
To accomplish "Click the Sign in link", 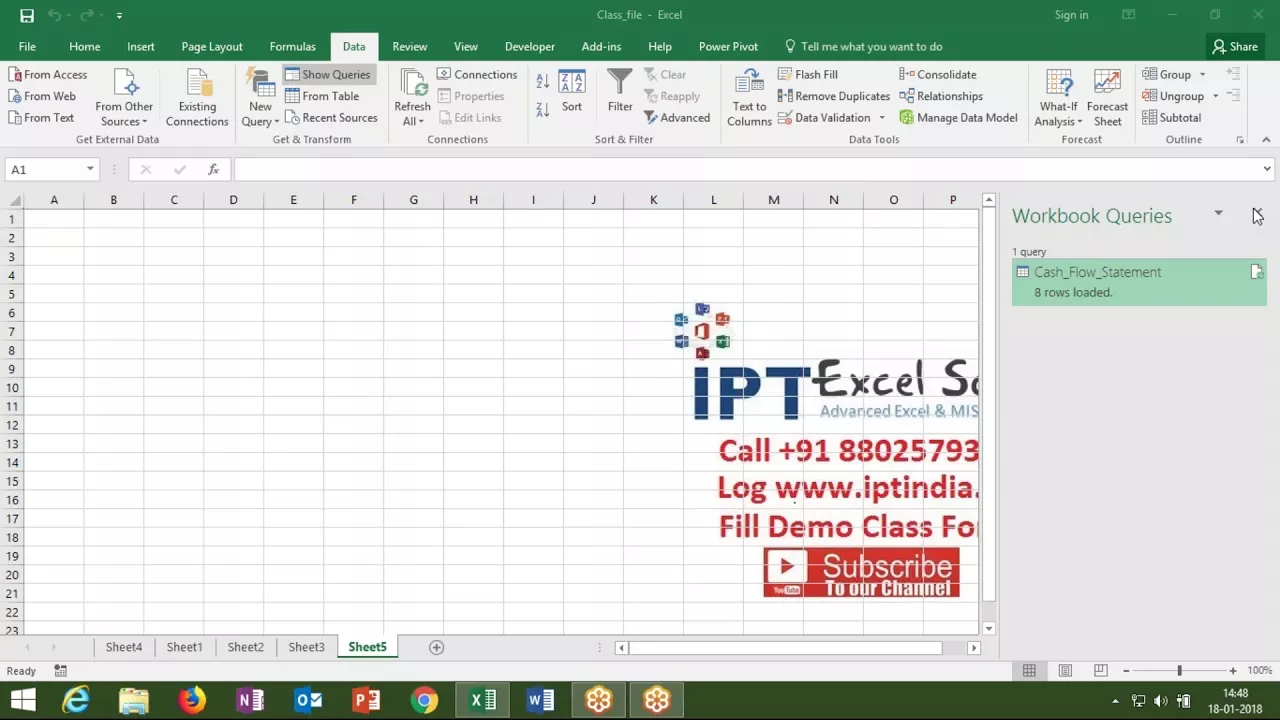I will click(x=1071, y=15).
